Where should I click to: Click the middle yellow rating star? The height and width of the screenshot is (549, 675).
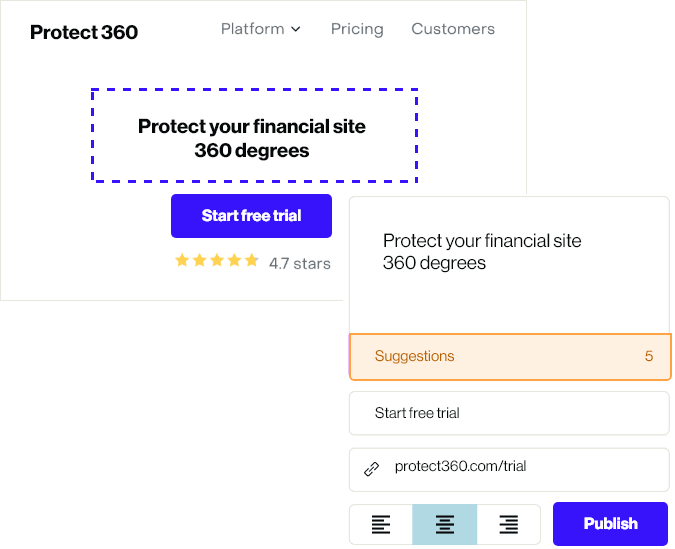click(x=216, y=261)
